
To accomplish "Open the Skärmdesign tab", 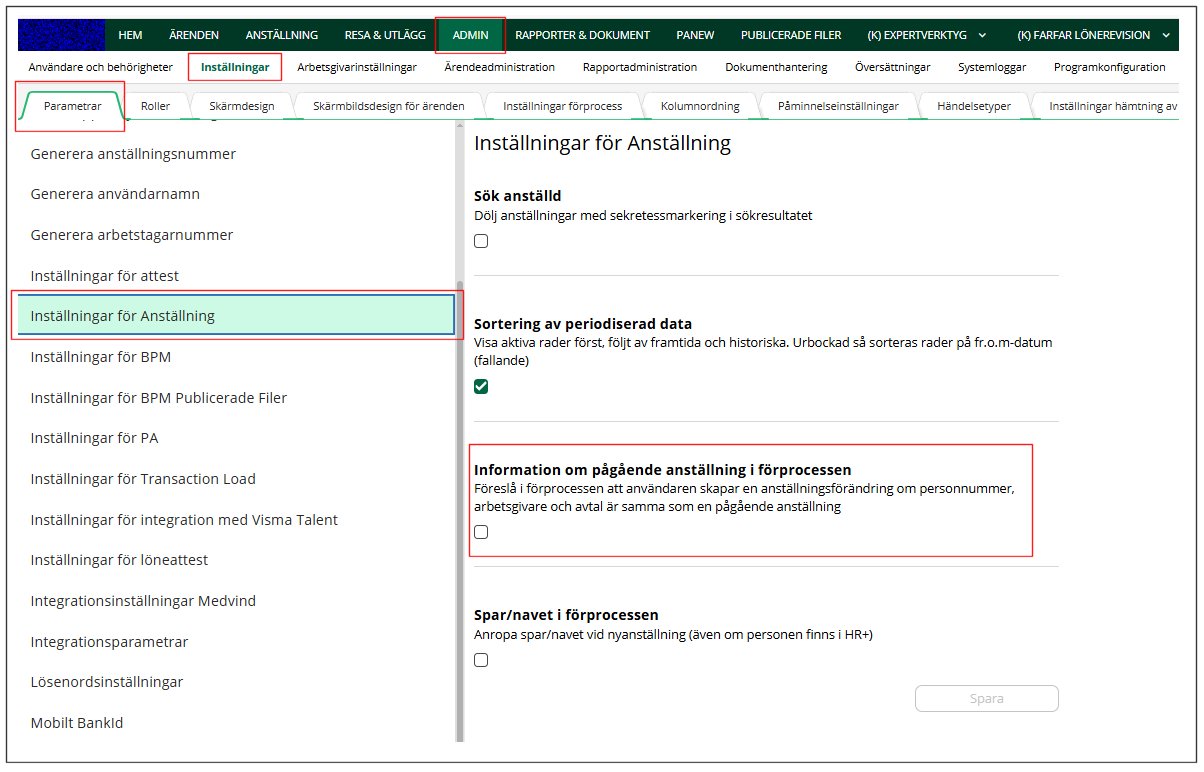I will point(241,106).
